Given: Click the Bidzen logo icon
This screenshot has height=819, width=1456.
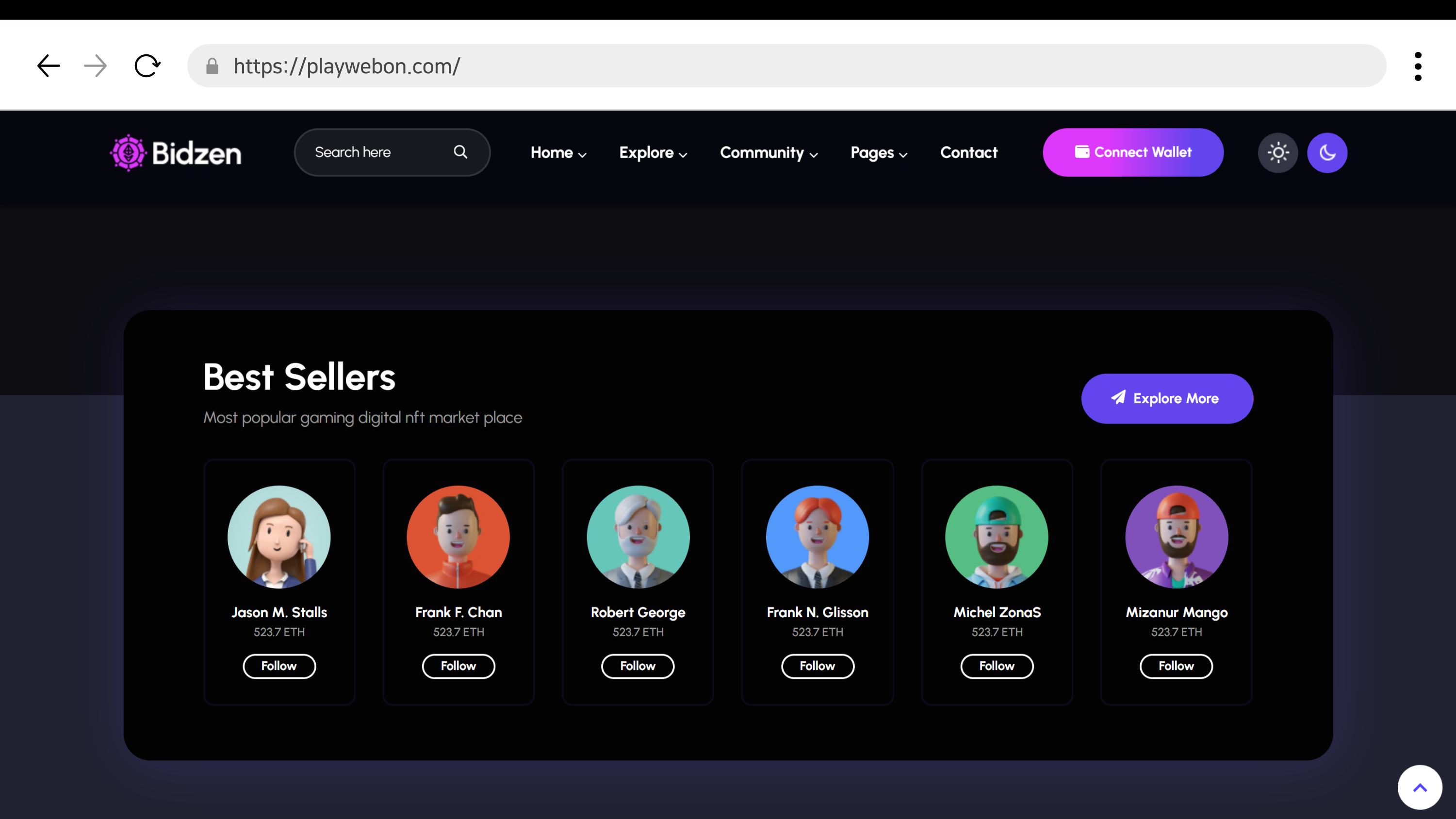Looking at the screenshot, I should (128, 153).
